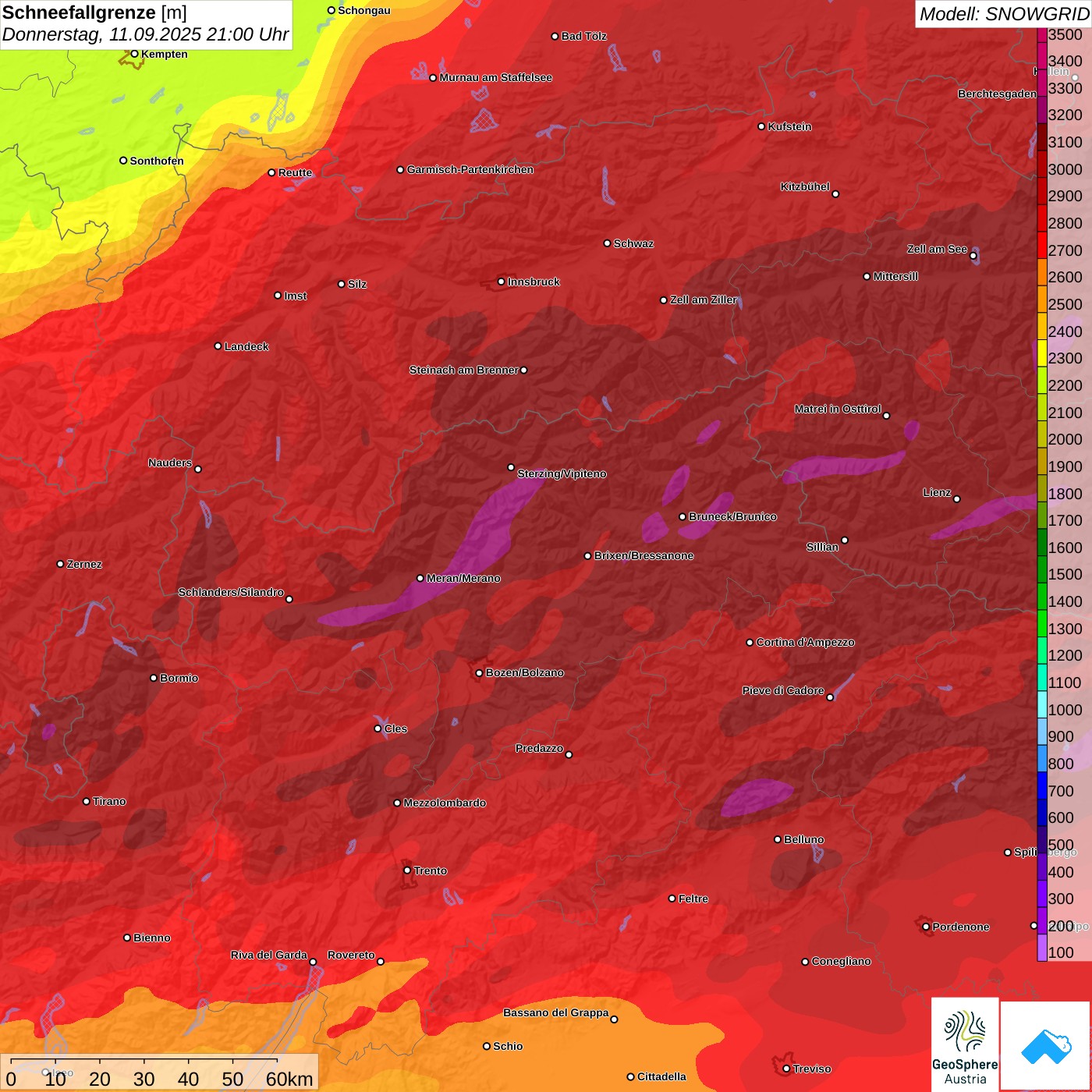Image resolution: width=1092 pixels, height=1092 pixels.
Task: Click the Bozen/Bolzano city marker
Action: pos(479,672)
